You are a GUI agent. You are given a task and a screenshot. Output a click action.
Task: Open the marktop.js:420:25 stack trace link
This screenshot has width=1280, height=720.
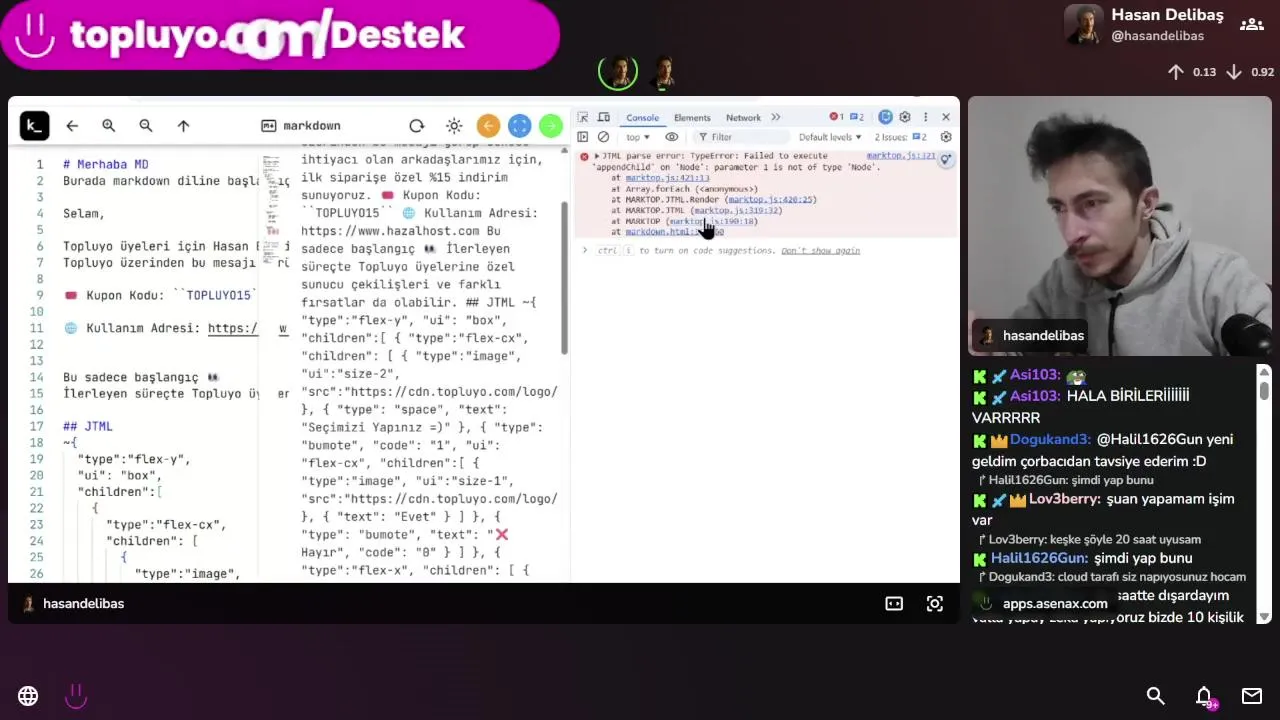pyautogui.click(x=771, y=200)
